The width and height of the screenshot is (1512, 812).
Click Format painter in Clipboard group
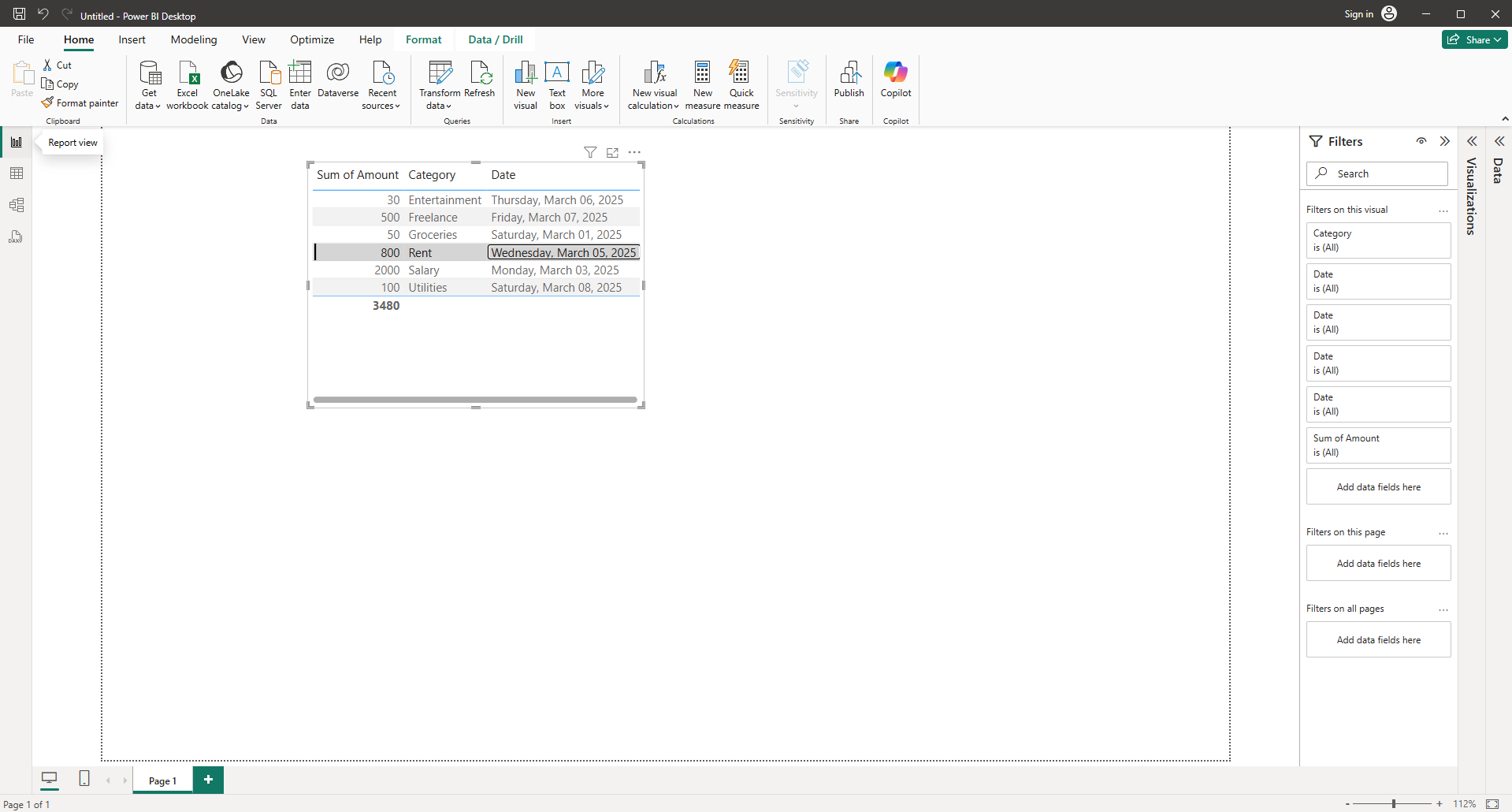pos(80,103)
